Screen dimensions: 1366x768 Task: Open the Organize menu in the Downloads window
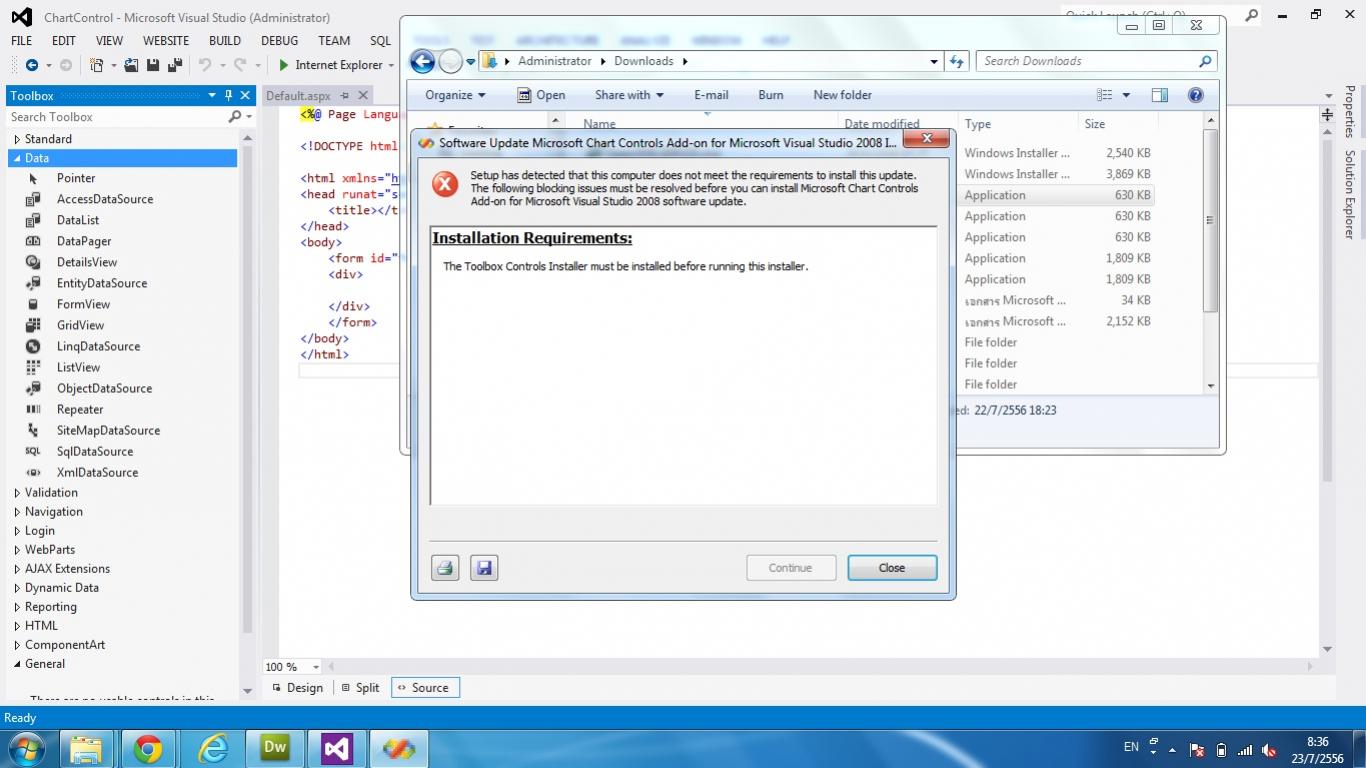click(x=455, y=95)
